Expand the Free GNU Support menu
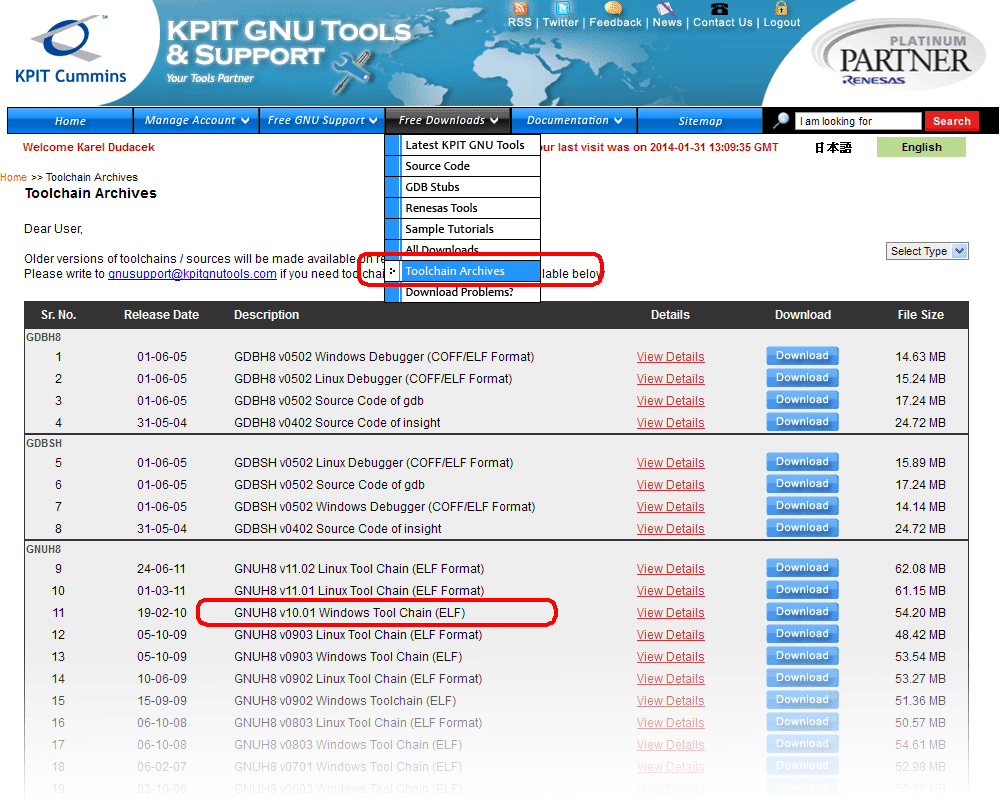This screenshot has width=1005, height=800. pyautogui.click(x=322, y=121)
